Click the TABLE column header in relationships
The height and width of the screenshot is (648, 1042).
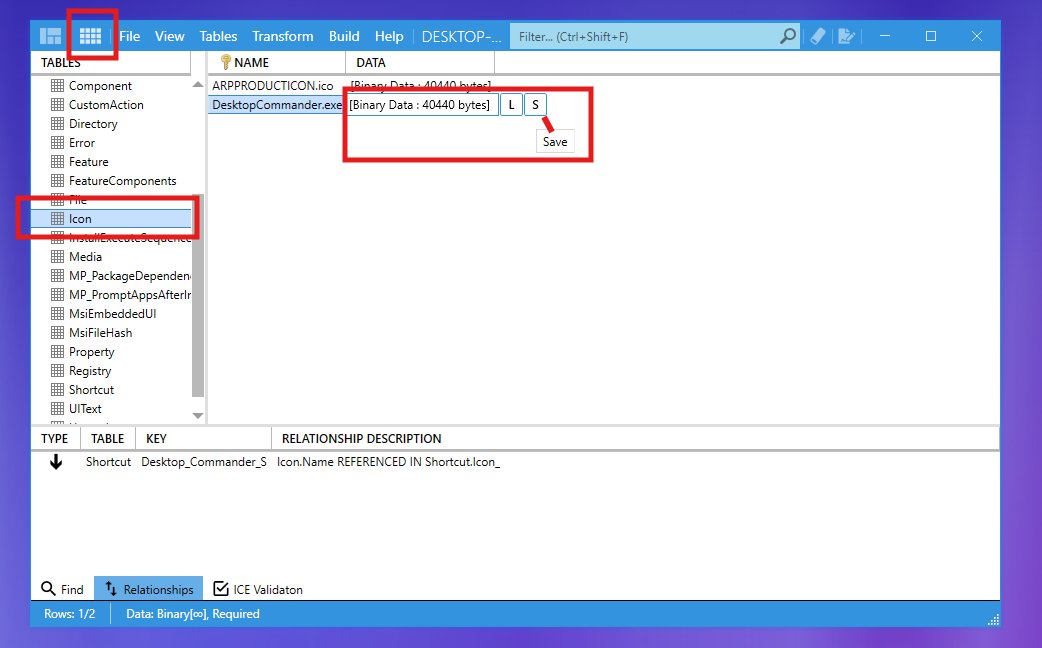(108, 439)
